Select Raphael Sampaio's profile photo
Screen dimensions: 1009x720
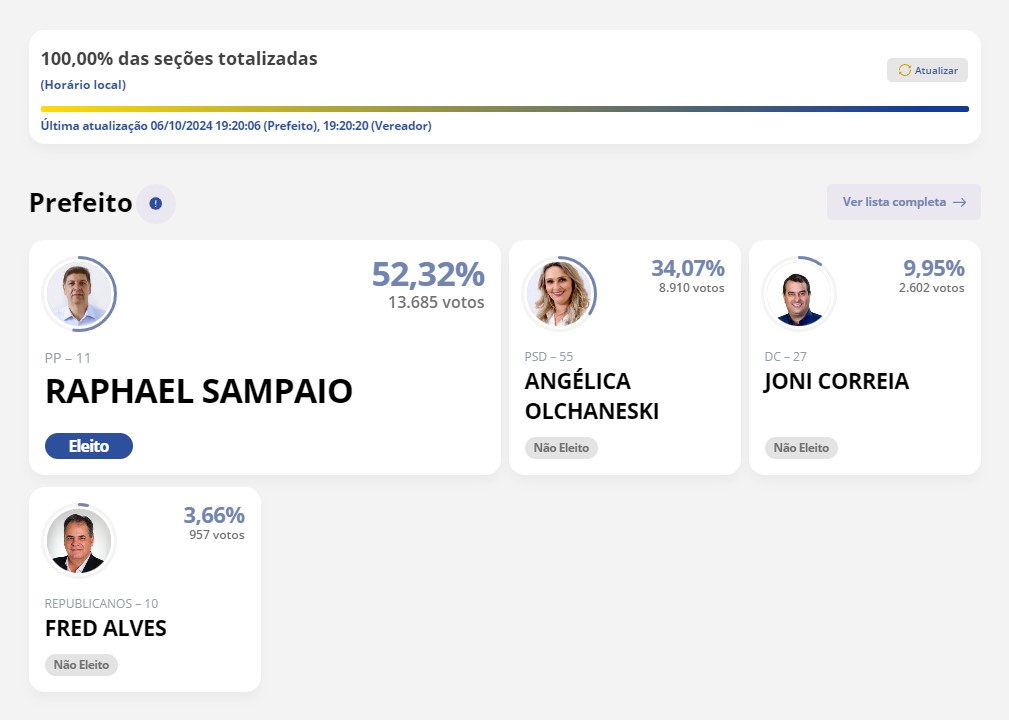tap(79, 294)
